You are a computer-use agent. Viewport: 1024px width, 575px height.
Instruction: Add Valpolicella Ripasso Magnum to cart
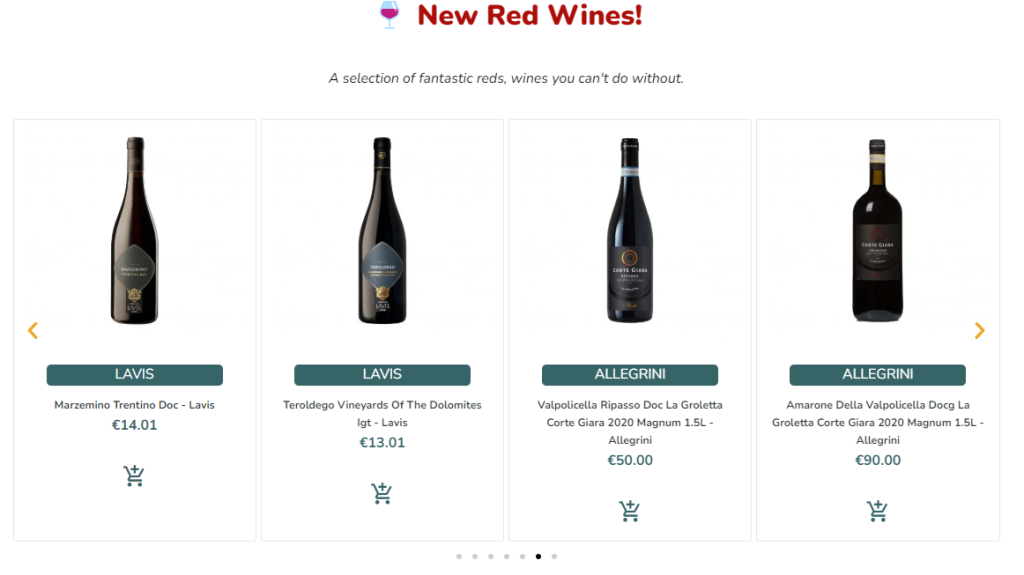pos(629,511)
